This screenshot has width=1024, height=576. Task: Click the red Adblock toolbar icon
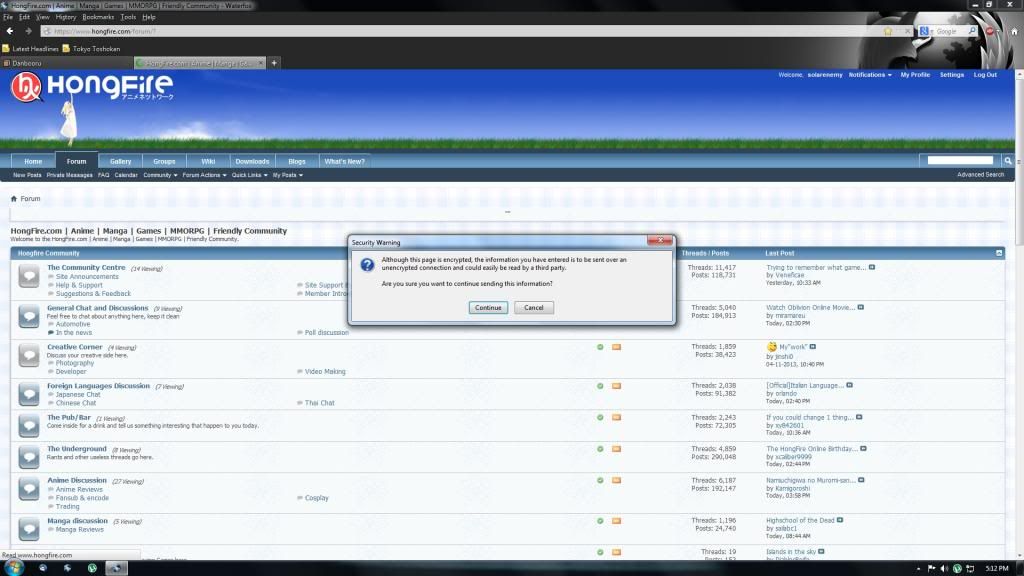click(990, 31)
